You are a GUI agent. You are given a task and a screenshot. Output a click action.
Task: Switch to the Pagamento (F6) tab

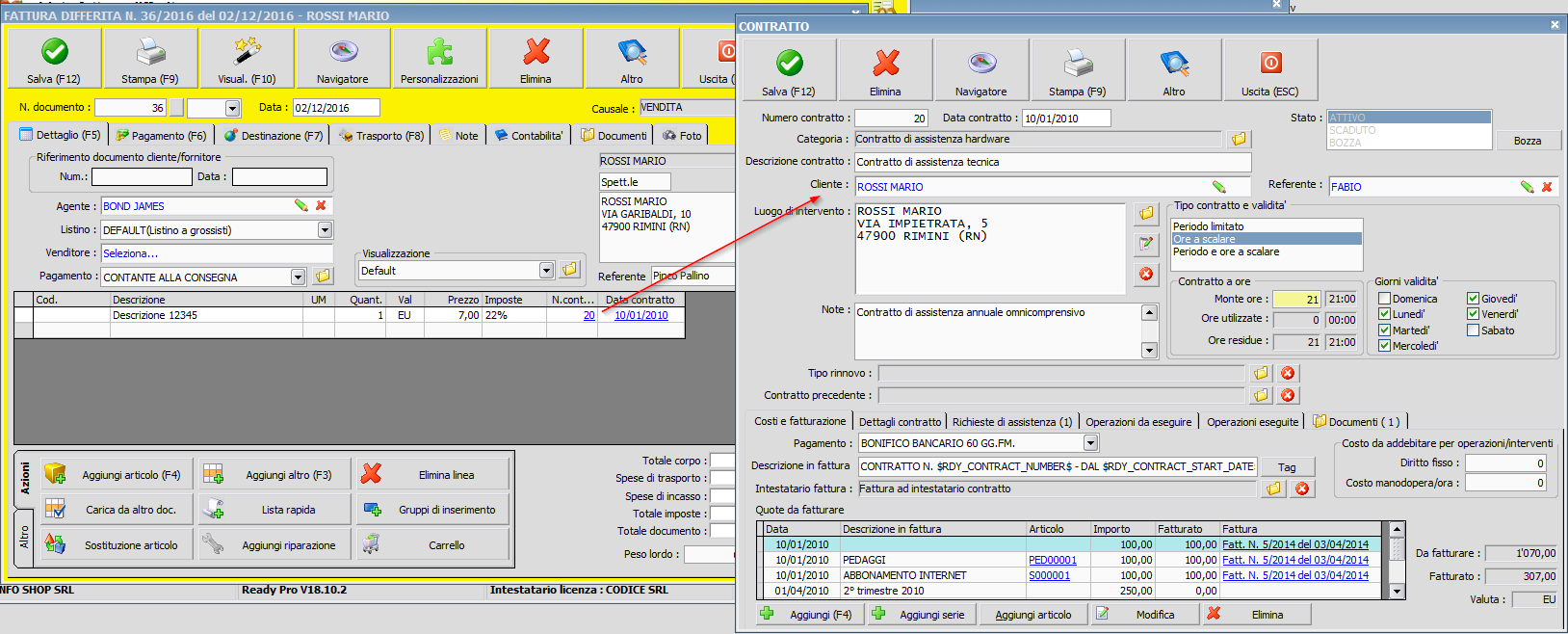(x=161, y=136)
